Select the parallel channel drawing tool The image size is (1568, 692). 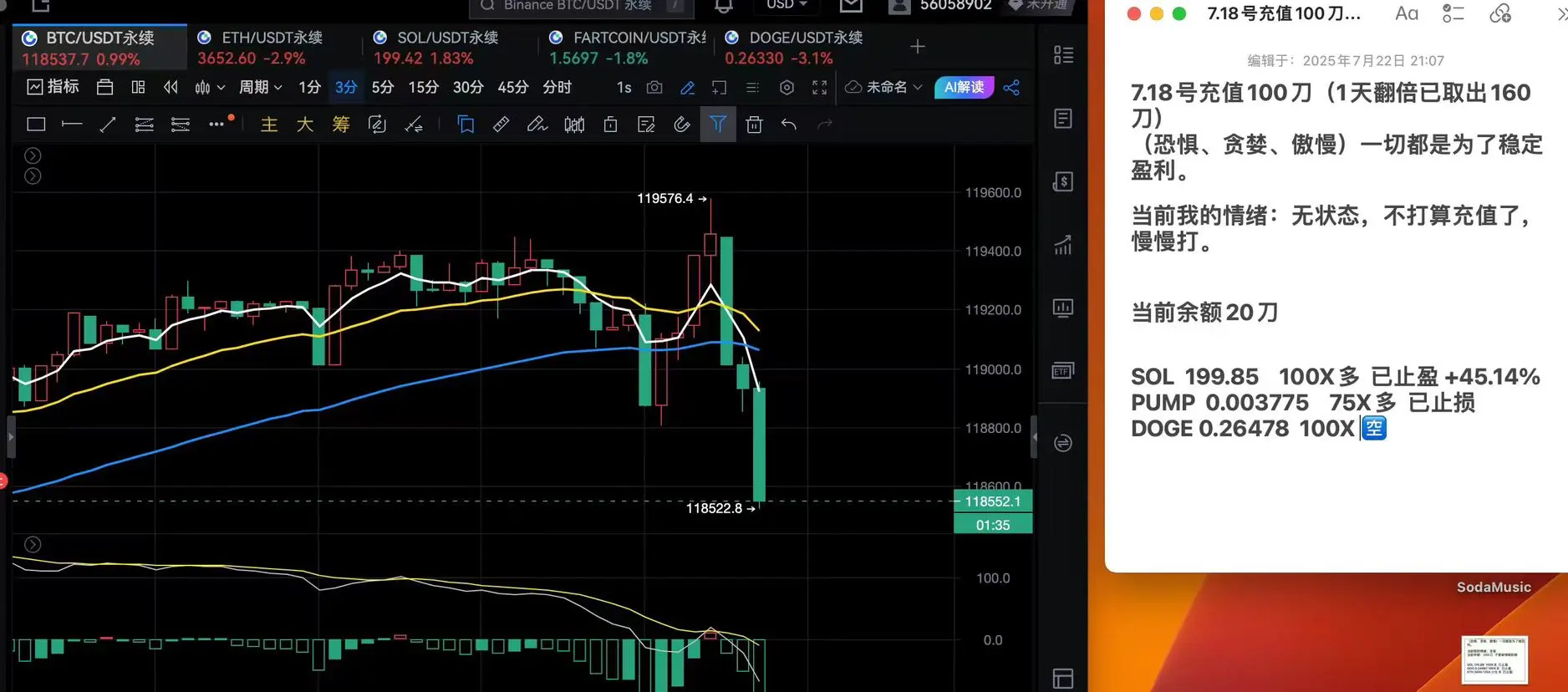point(144,125)
